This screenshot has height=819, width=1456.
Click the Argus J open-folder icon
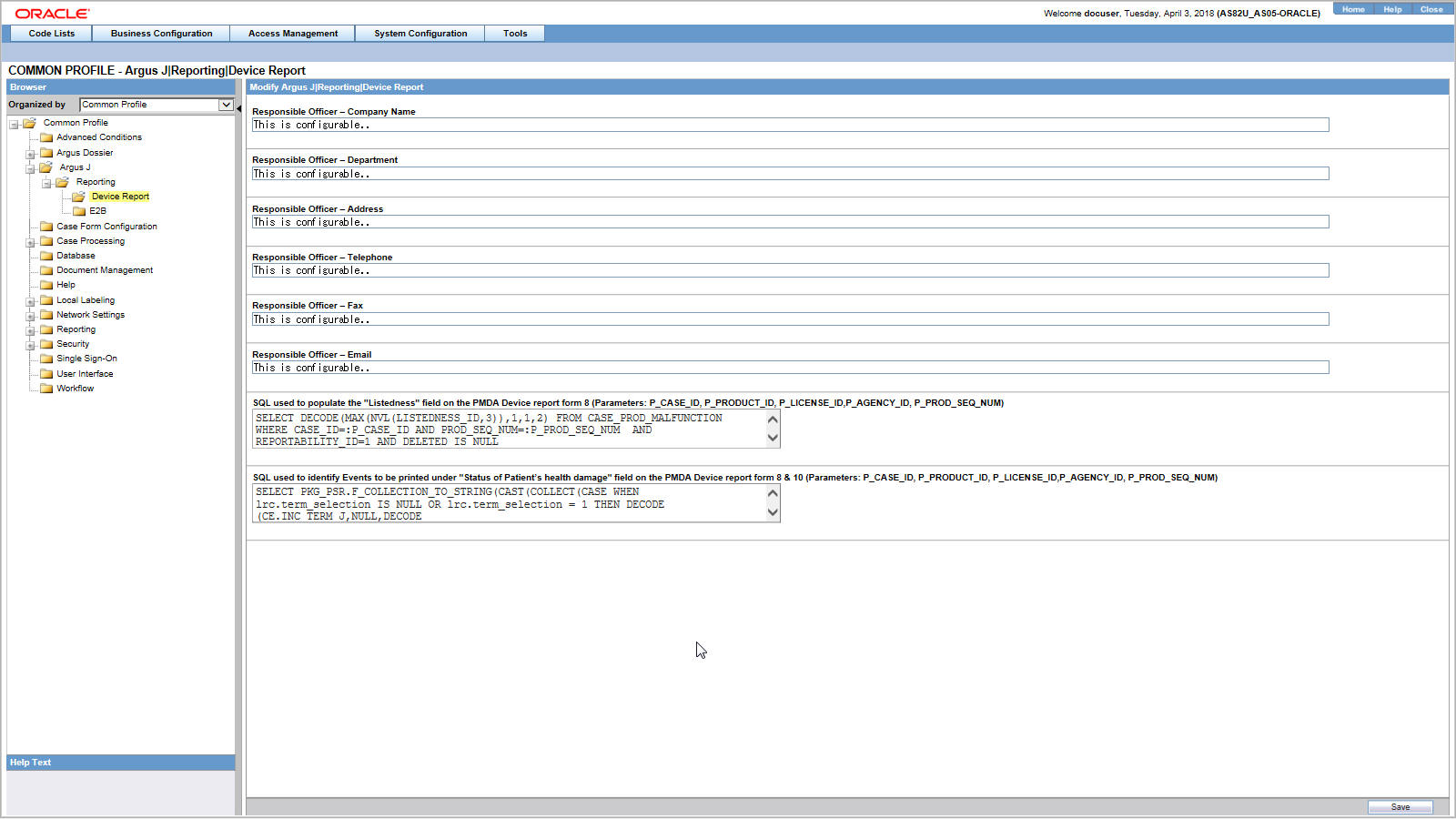45,167
